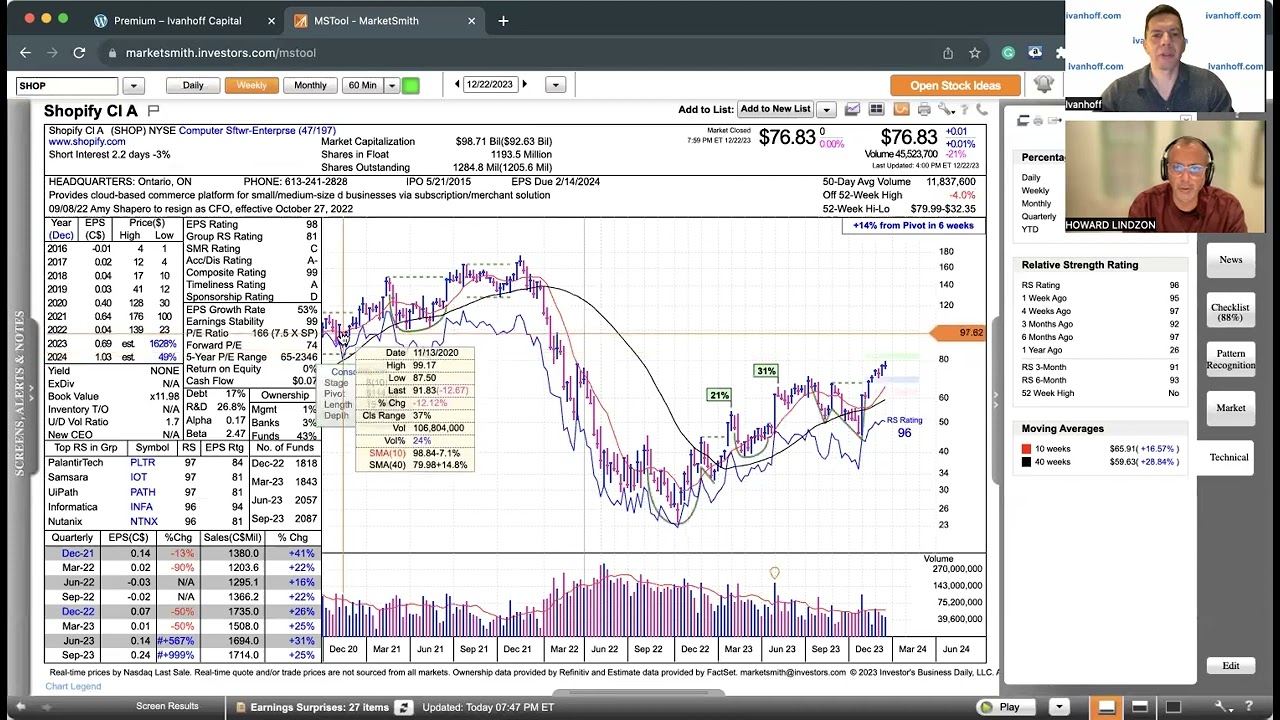Screen dimensions: 1280x720
Task: Switch to Daily chart
Action: (x=193, y=86)
